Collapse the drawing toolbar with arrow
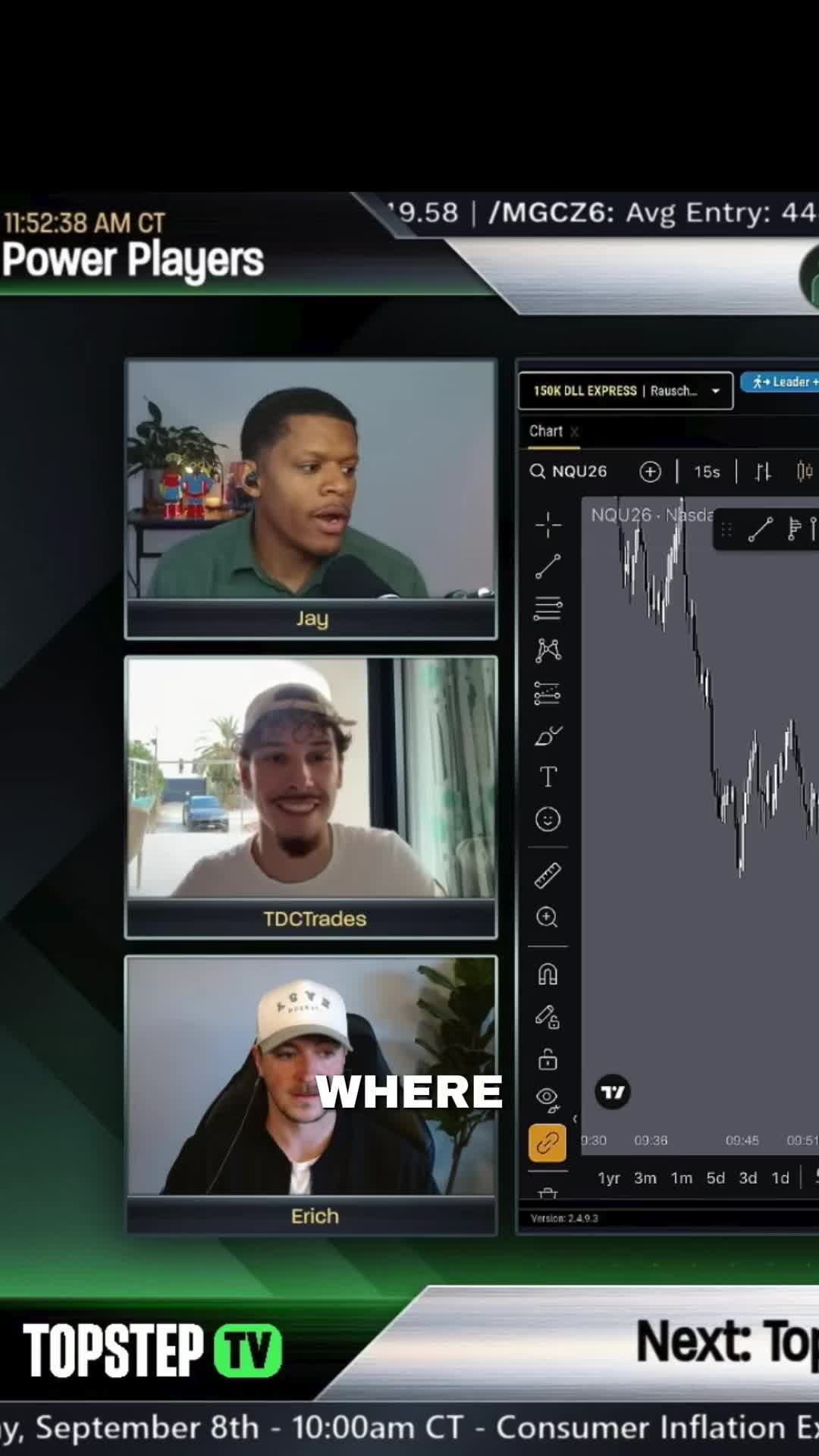Image resolution: width=819 pixels, height=1456 pixels. (x=575, y=1119)
